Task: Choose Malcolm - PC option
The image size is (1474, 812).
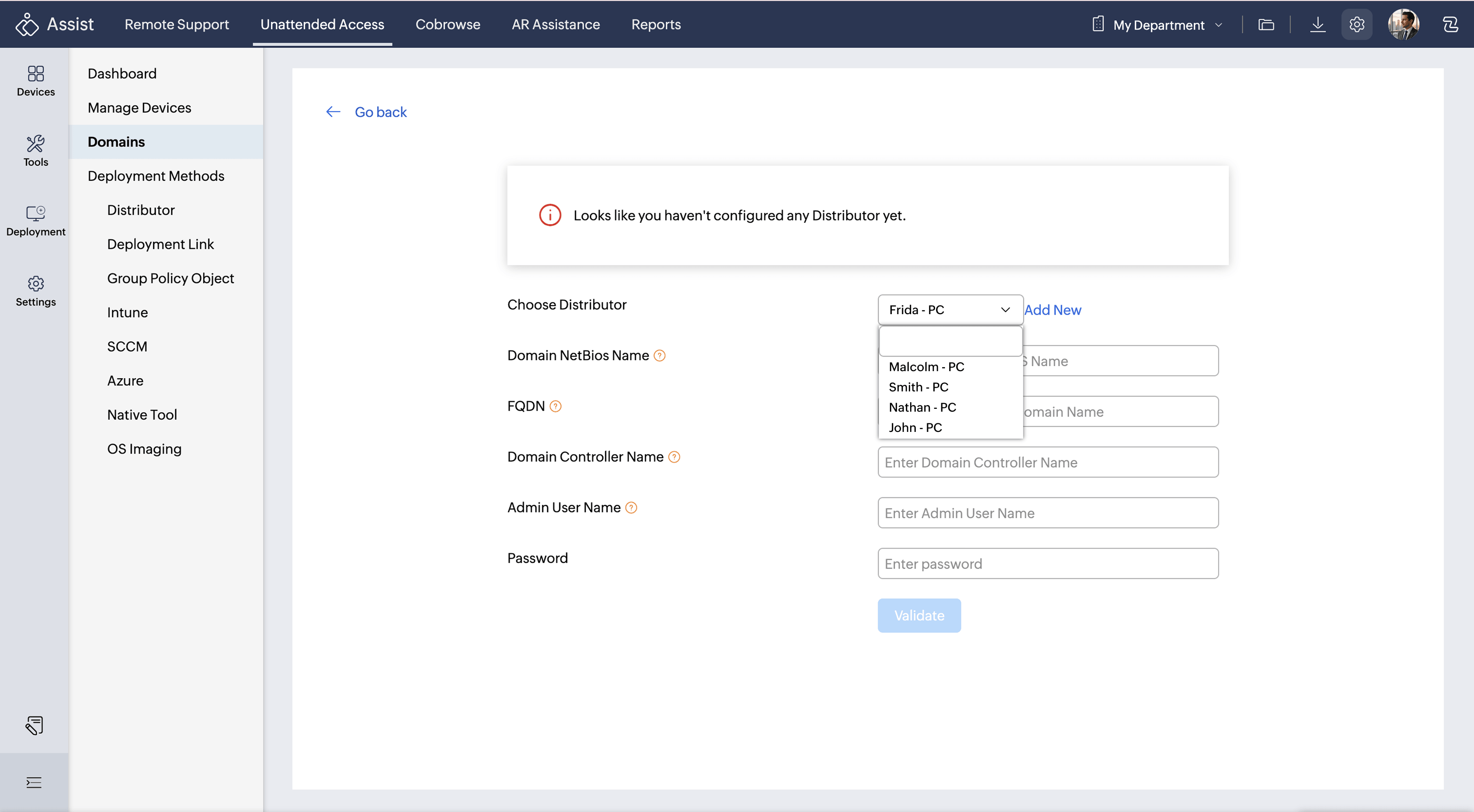Action: (926, 367)
